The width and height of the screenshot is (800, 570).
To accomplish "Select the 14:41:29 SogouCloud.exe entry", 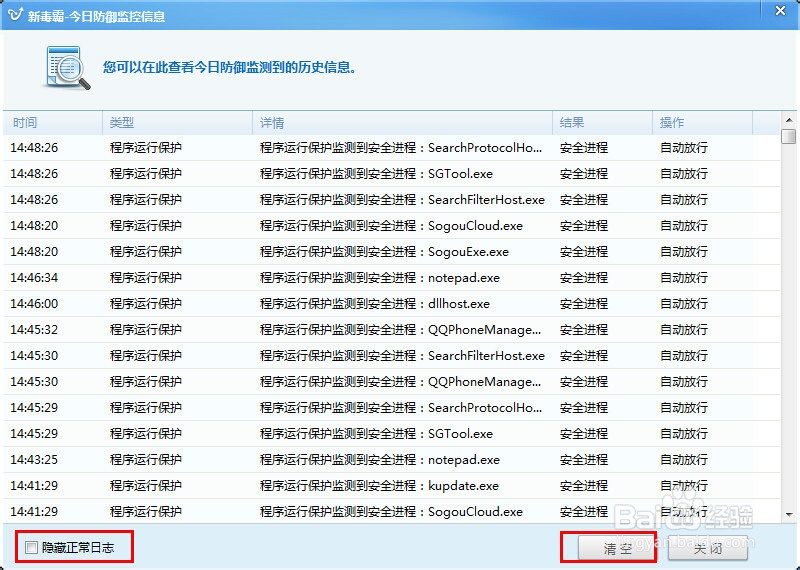I will click(x=392, y=511).
